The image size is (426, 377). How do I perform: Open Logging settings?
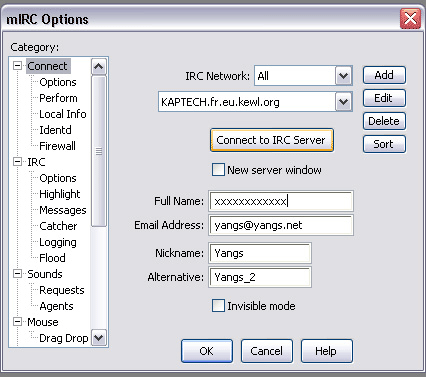click(58, 242)
